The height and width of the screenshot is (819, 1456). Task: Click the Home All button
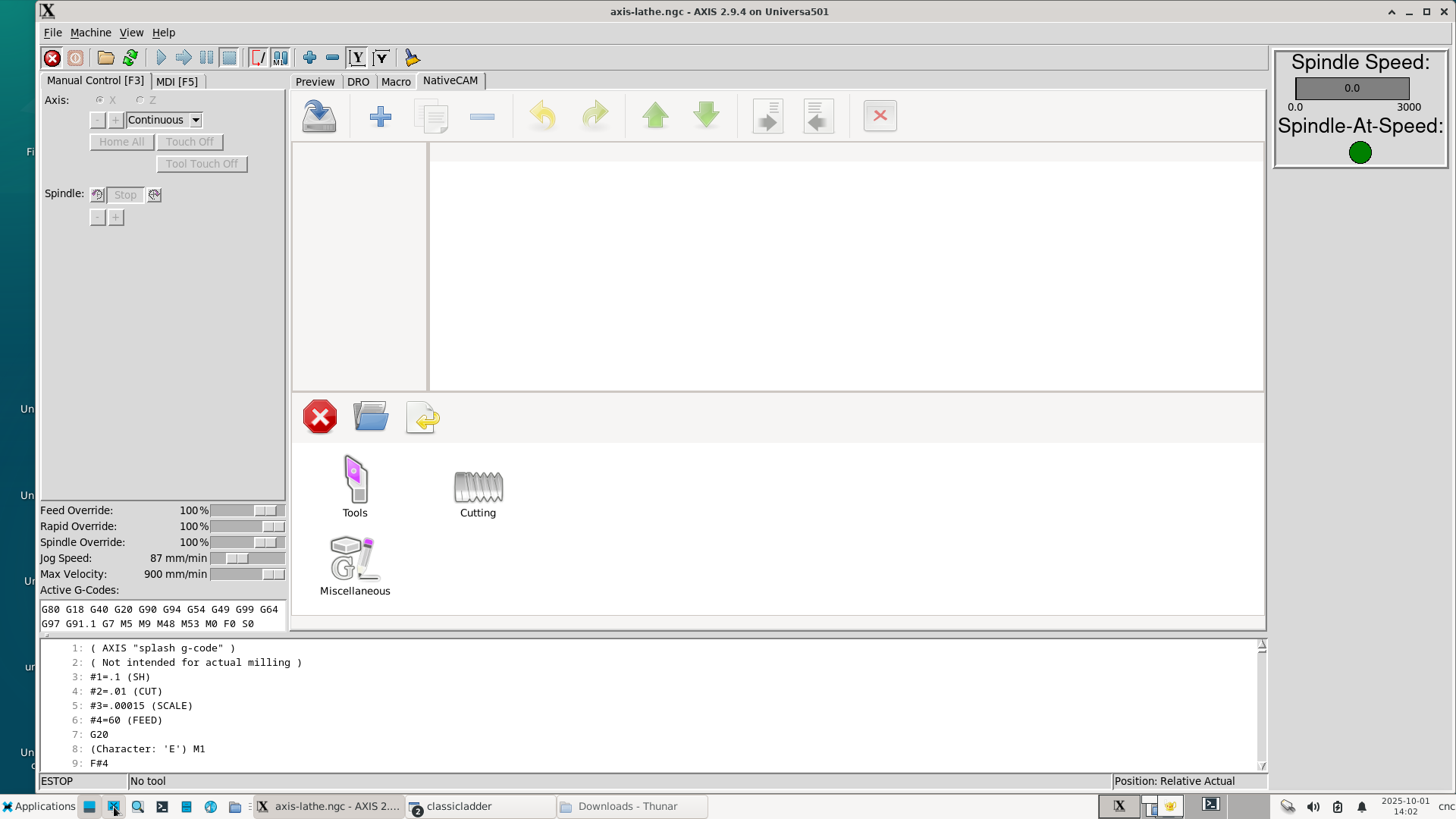pos(121,142)
